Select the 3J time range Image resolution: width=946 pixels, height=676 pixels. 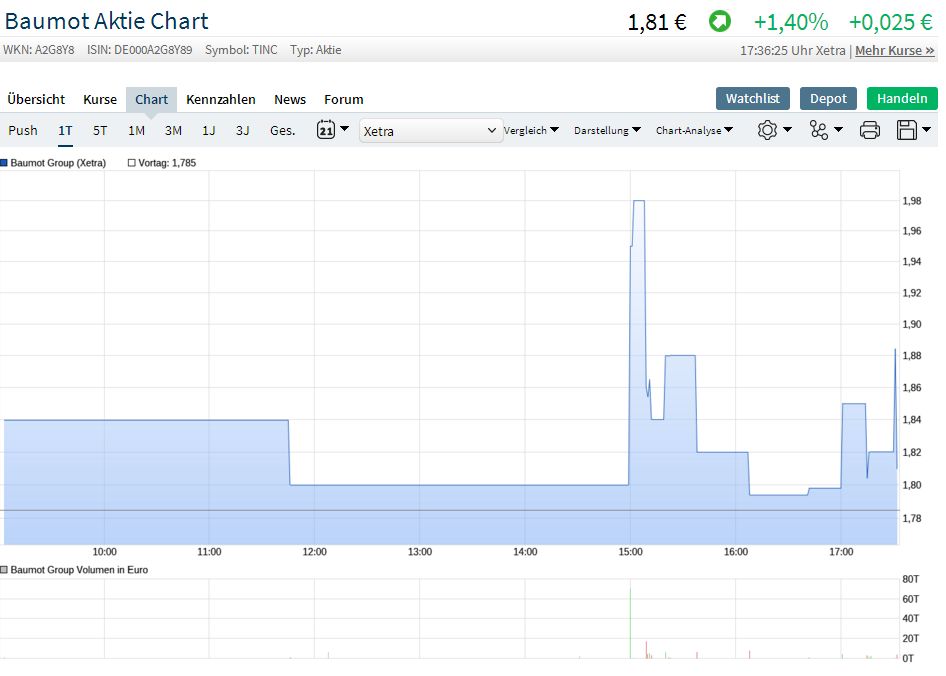coord(243,130)
